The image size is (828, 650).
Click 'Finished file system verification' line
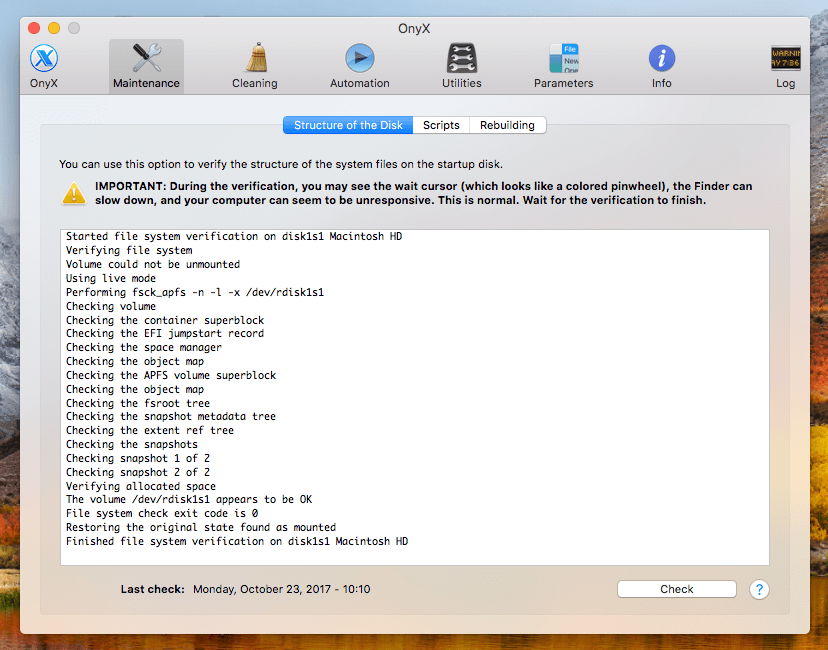(x=237, y=541)
